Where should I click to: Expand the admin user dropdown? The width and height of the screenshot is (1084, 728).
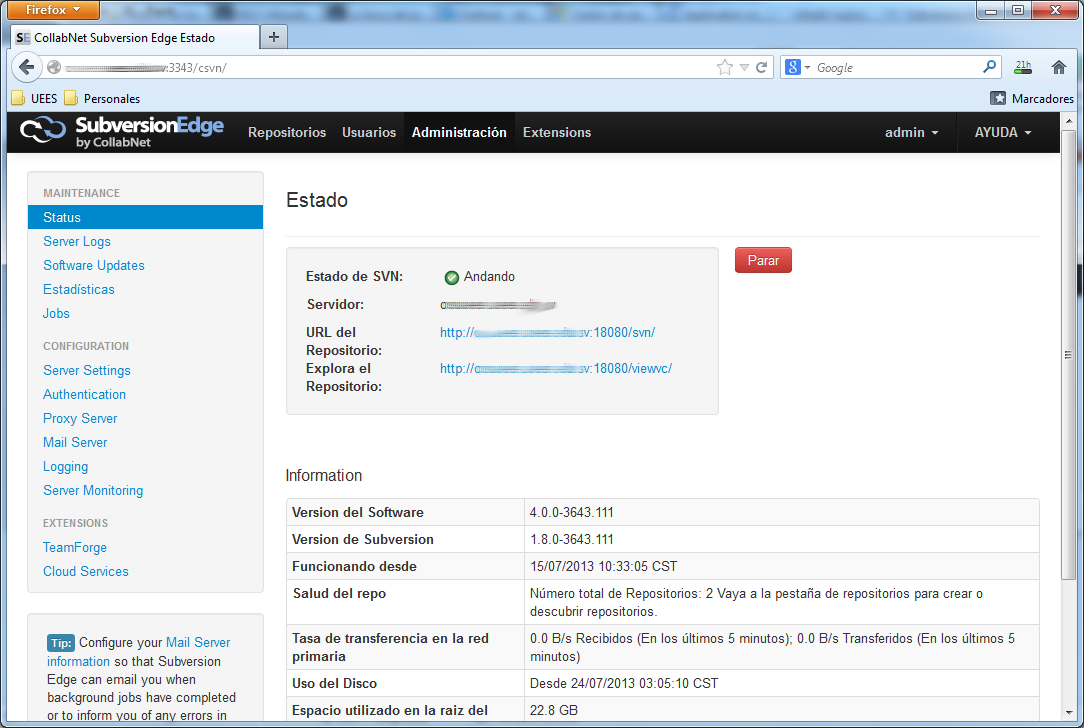(911, 132)
